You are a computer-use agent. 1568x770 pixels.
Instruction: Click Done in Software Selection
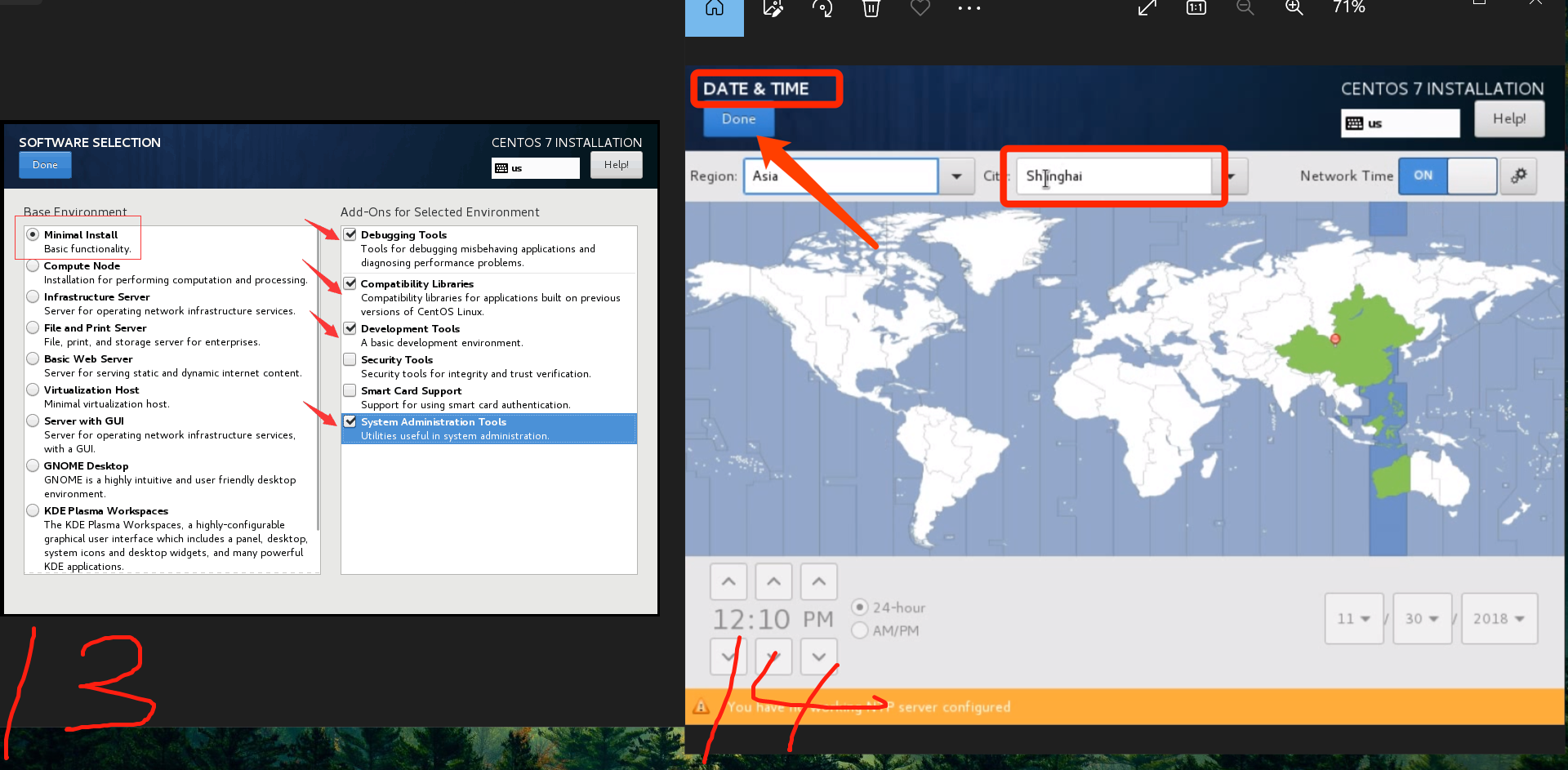45,165
